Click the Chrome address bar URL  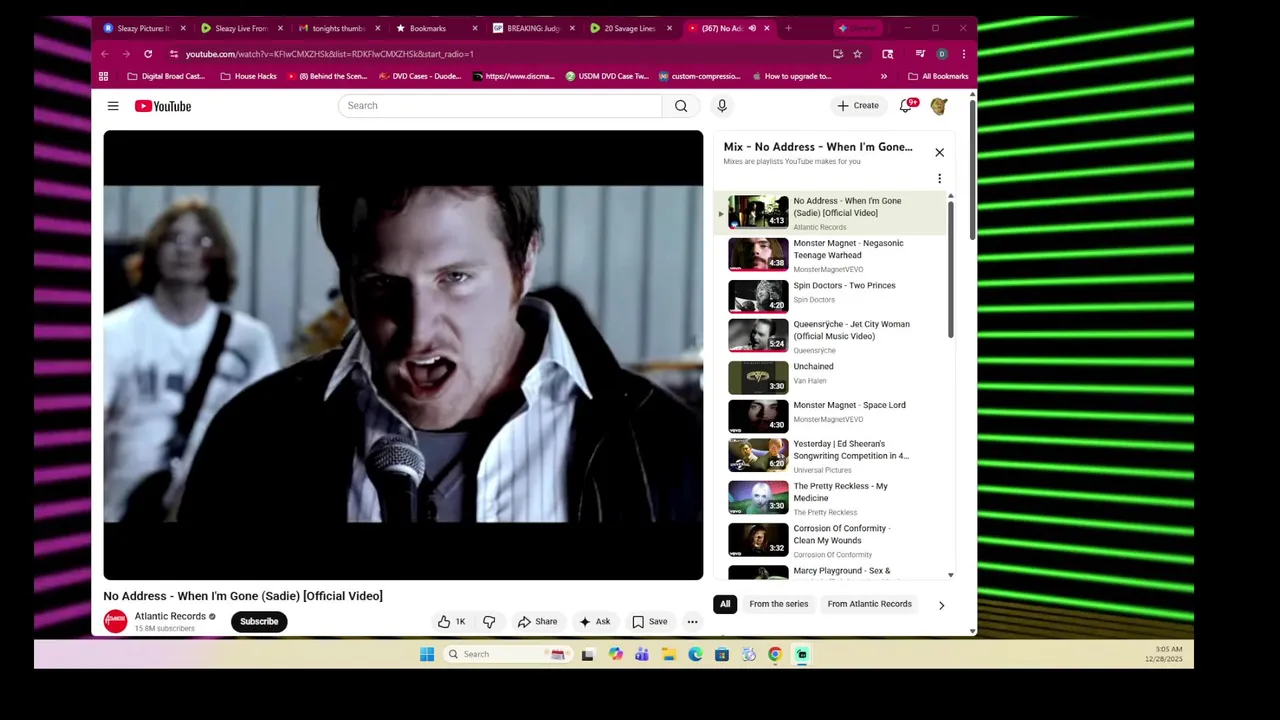[x=330, y=54]
